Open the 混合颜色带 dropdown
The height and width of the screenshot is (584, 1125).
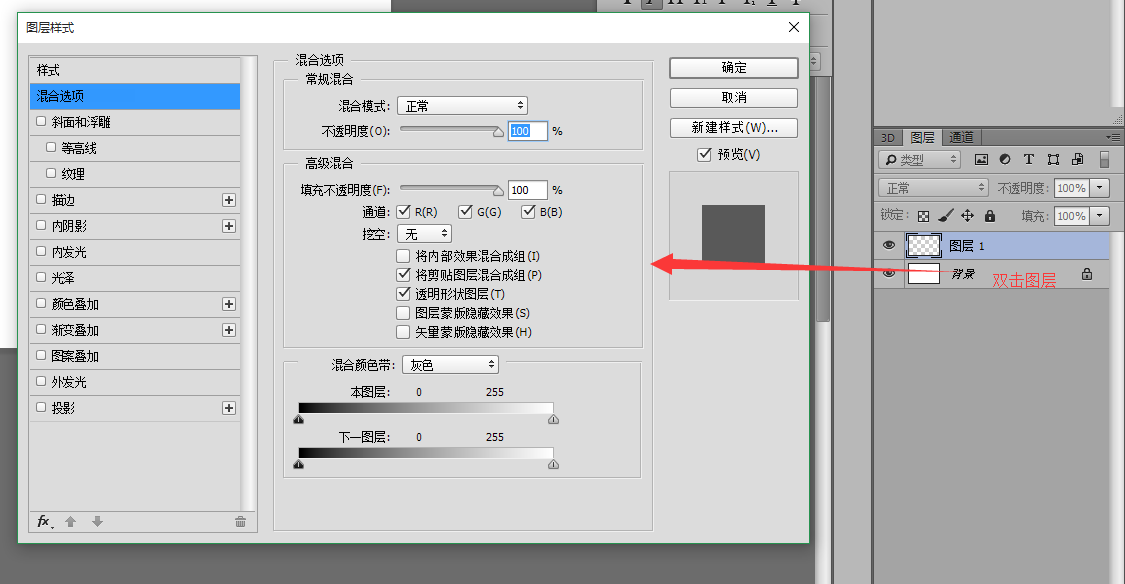pos(451,365)
